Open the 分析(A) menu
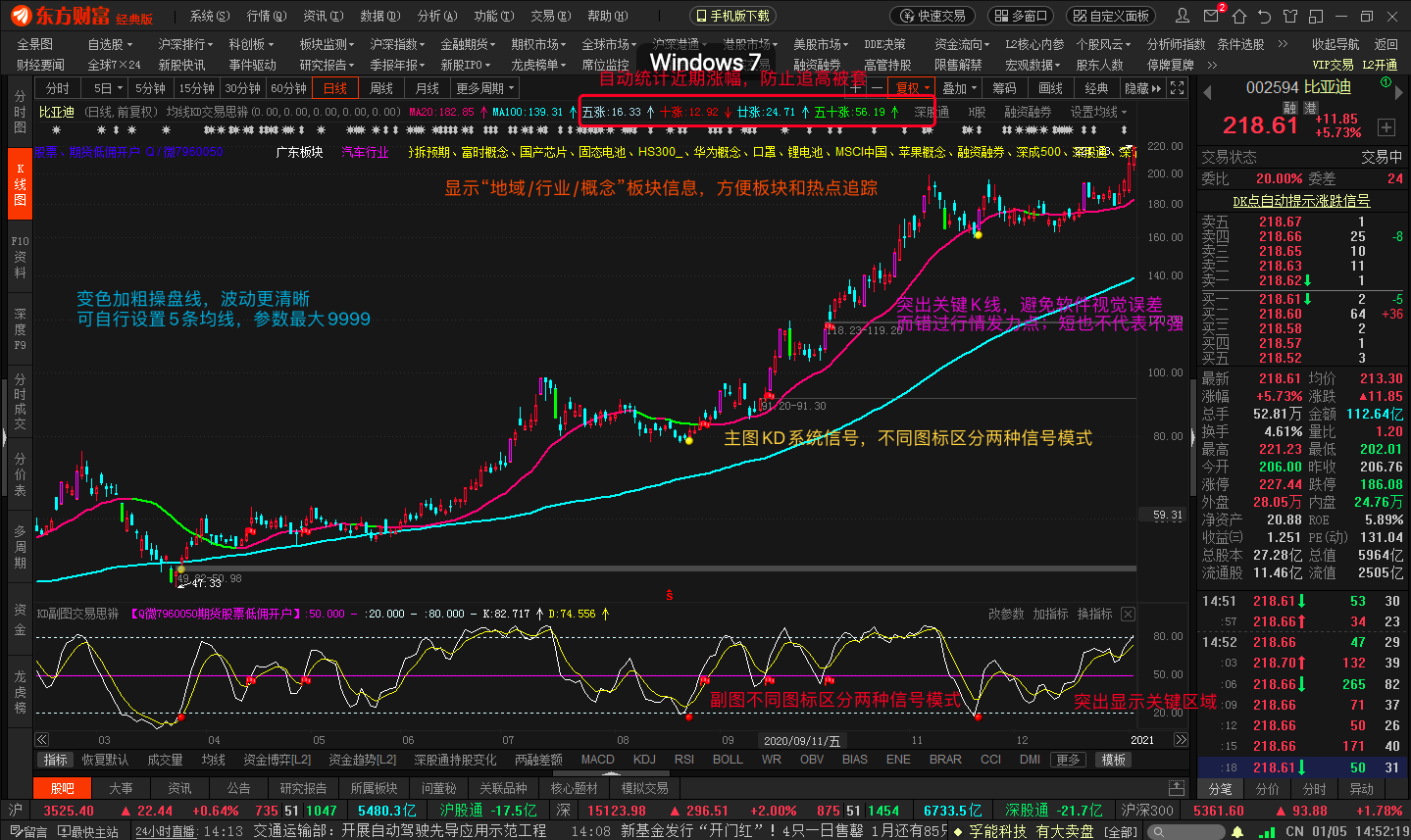 pyautogui.click(x=437, y=16)
